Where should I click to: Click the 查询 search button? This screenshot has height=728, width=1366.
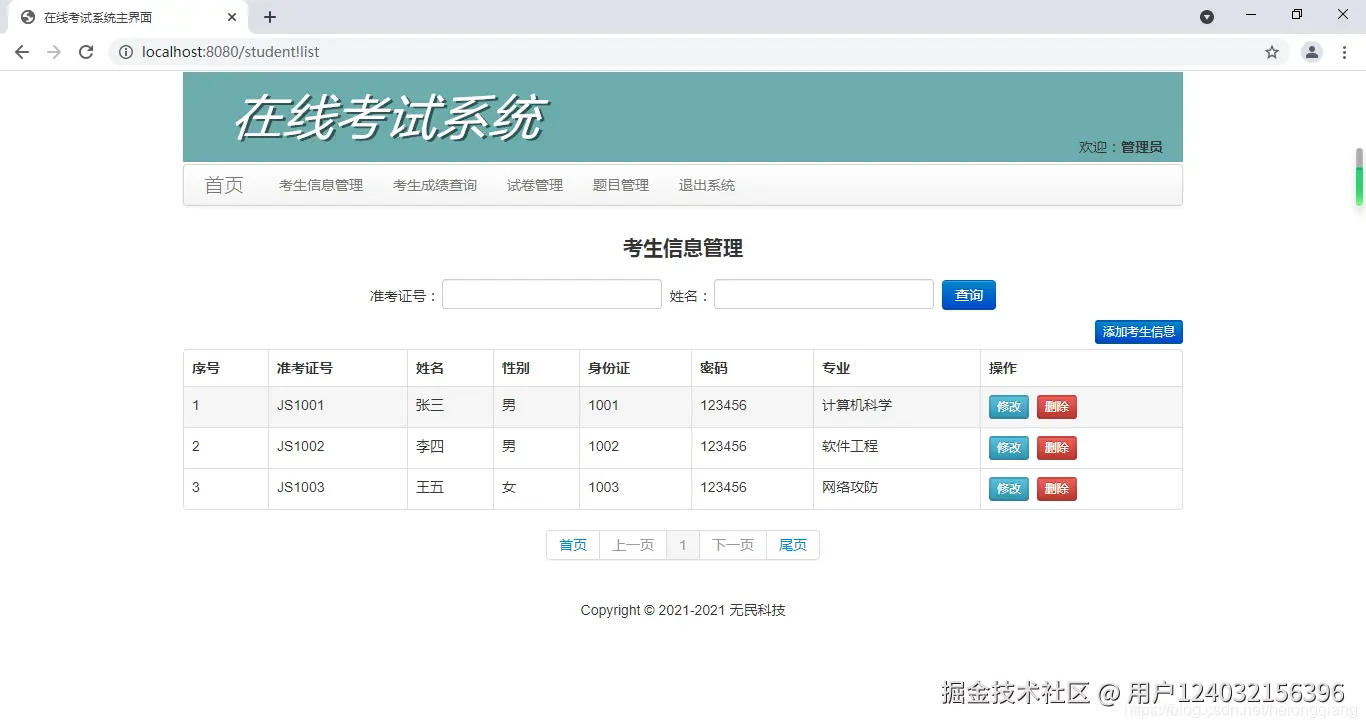(969, 295)
